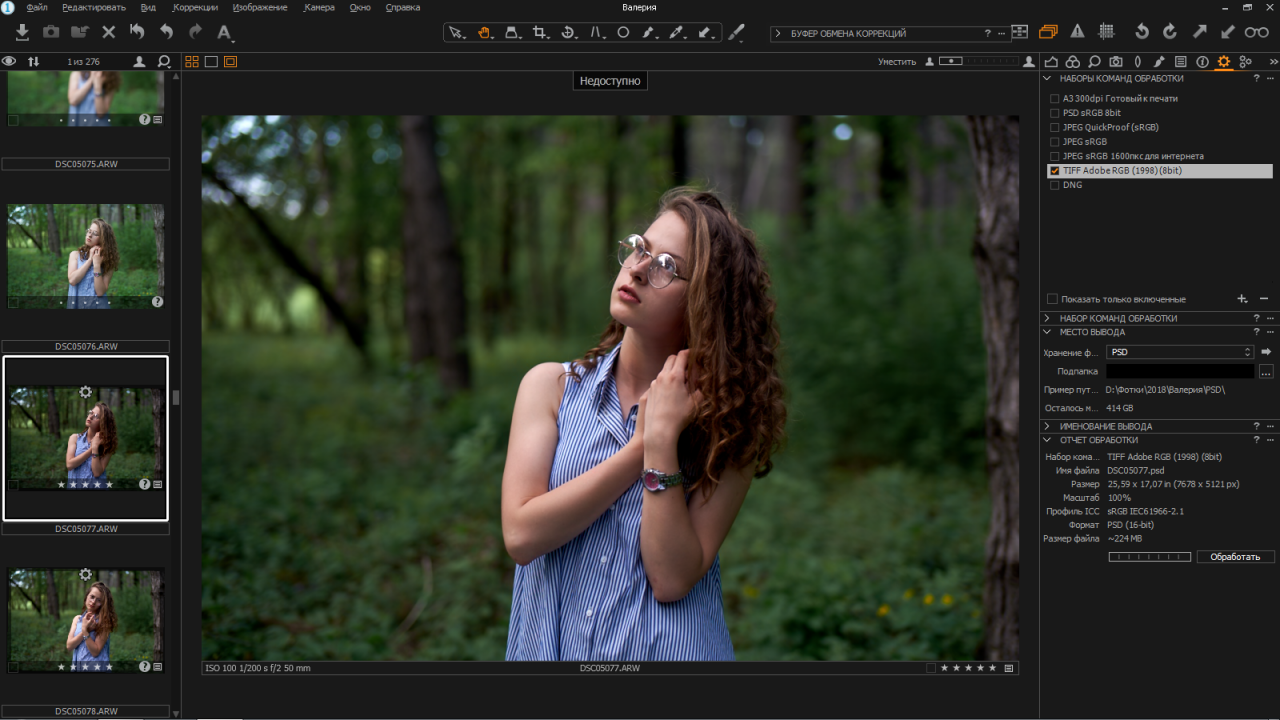Collapse 'Отчет обработки' panel
The height and width of the screenshot is (720, 1280).
point(1048,440)
